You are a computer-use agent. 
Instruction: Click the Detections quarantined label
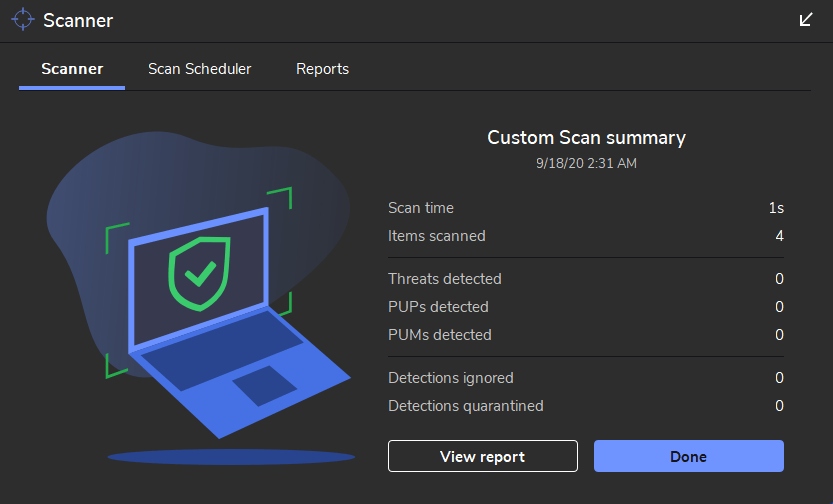point(466,406)
